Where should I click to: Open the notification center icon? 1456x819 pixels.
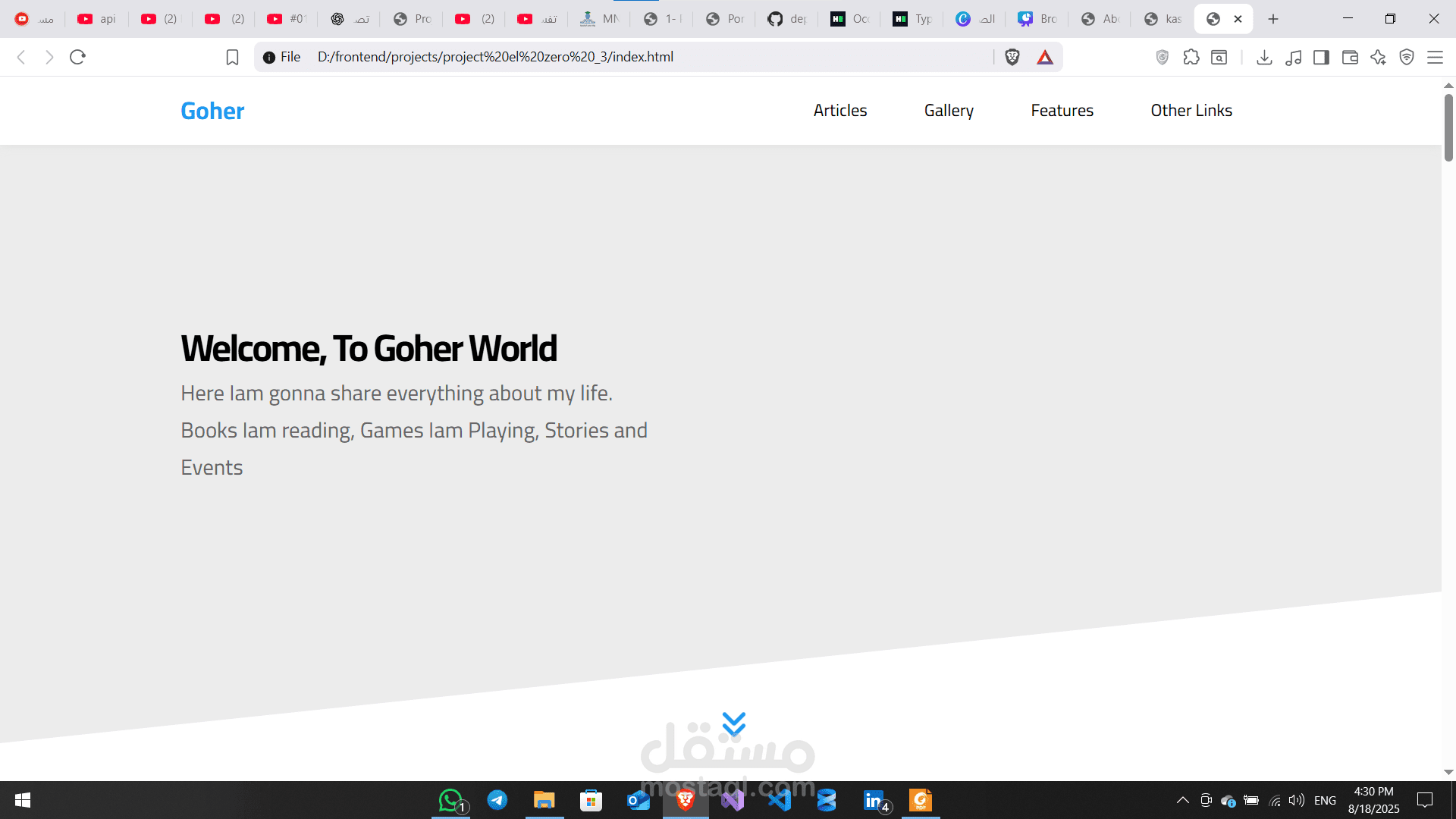point(1425,800)
